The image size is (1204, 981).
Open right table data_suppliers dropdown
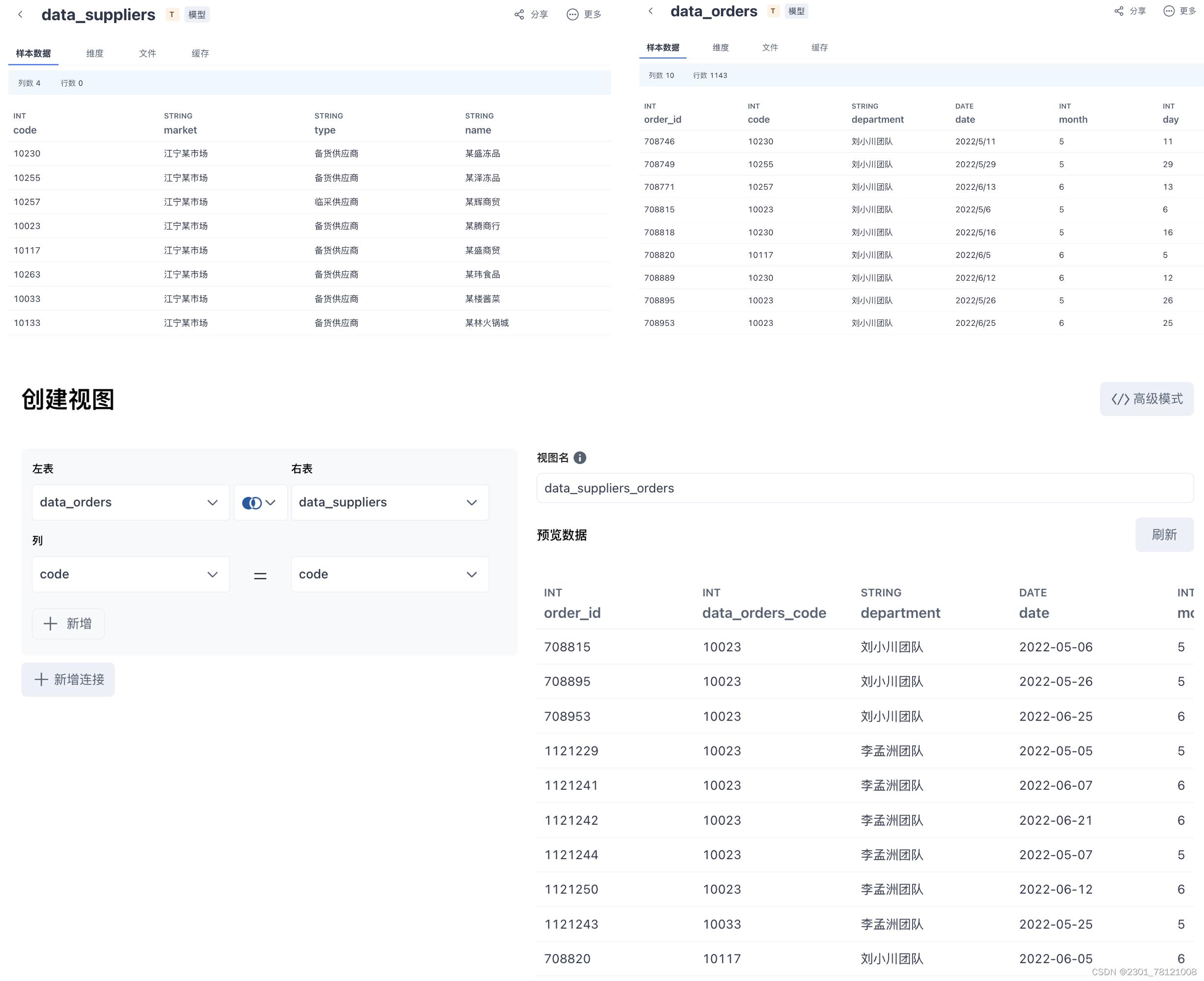[390, 502]
